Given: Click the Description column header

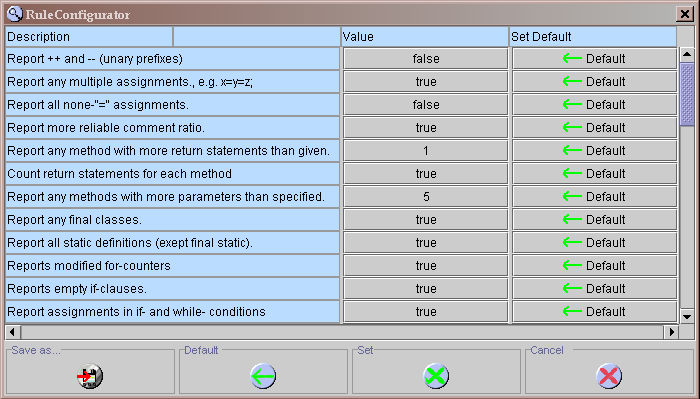Looking at the screenshot, I should 89,37.
